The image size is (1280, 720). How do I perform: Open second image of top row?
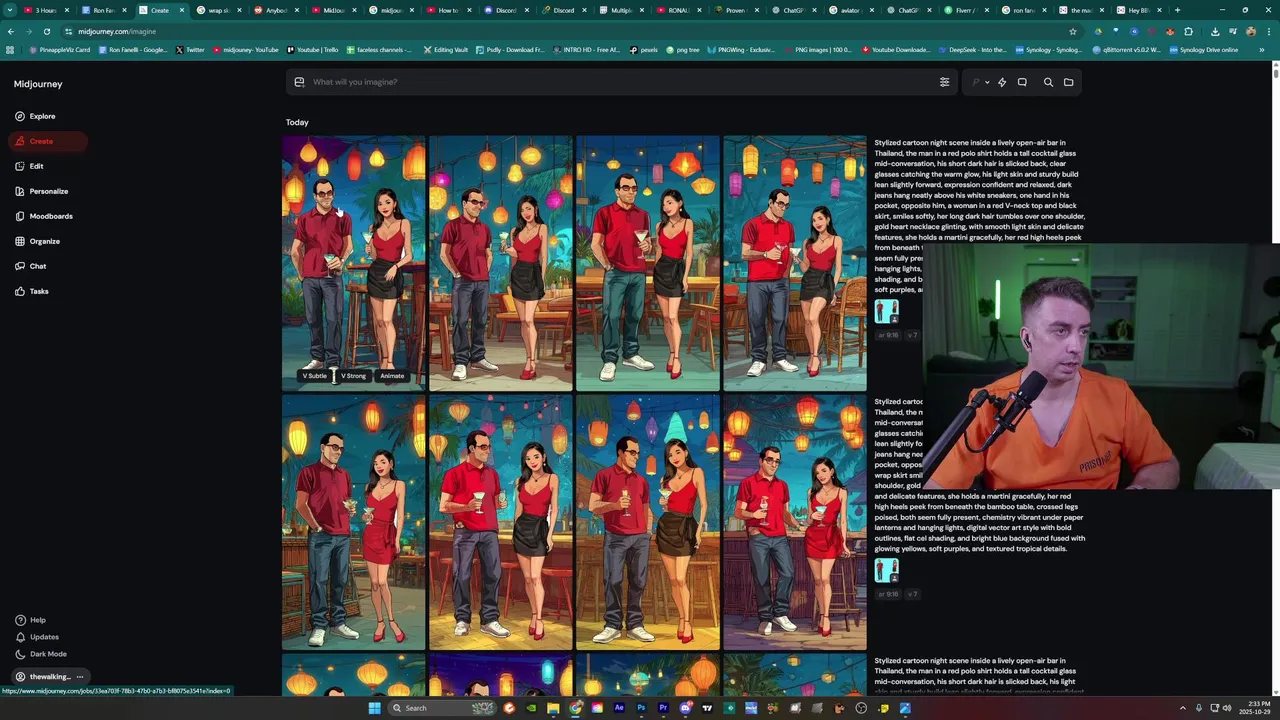coord(500,263)
